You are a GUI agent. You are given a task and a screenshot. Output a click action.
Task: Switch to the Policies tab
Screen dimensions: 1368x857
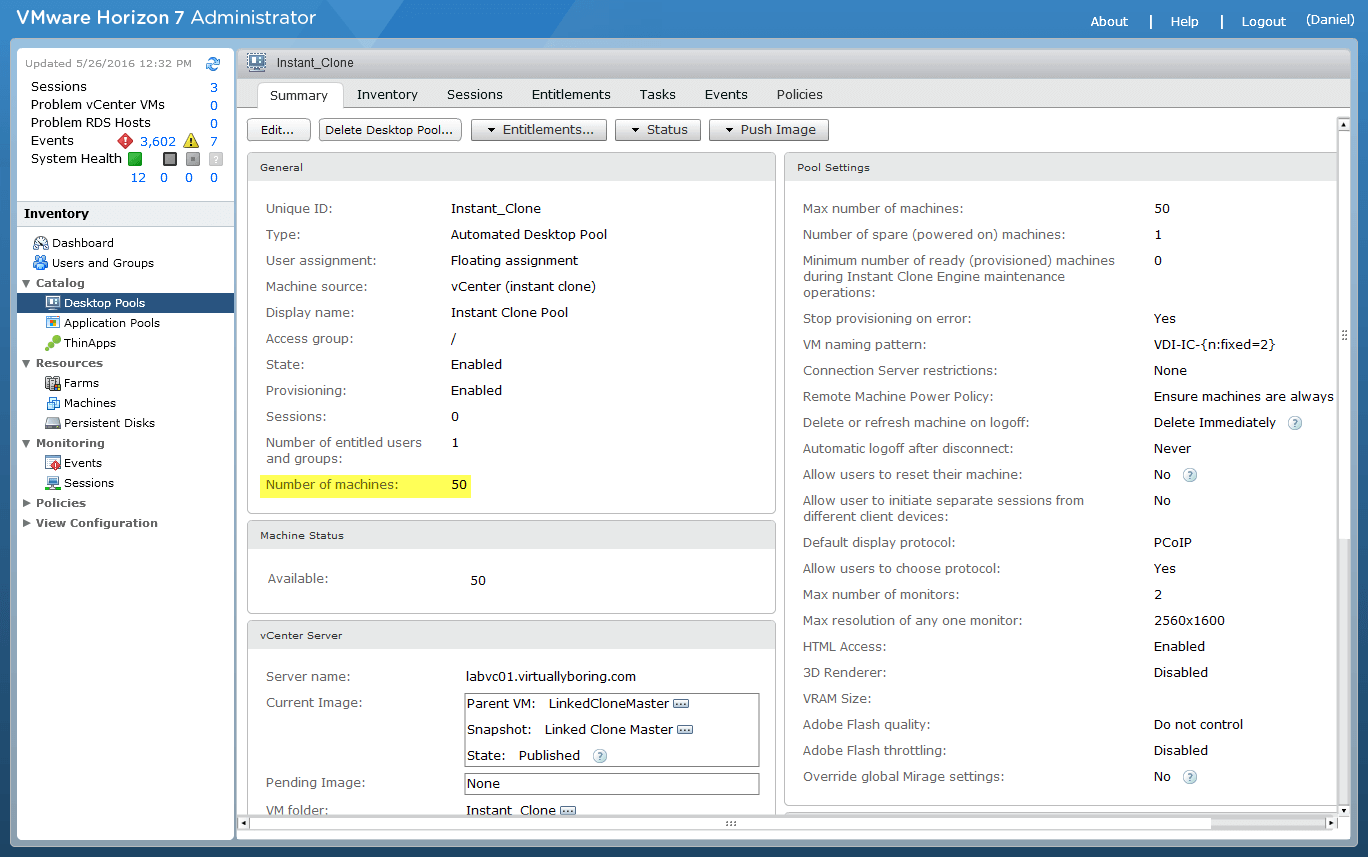pyautogui.click(x=800, y=95)
